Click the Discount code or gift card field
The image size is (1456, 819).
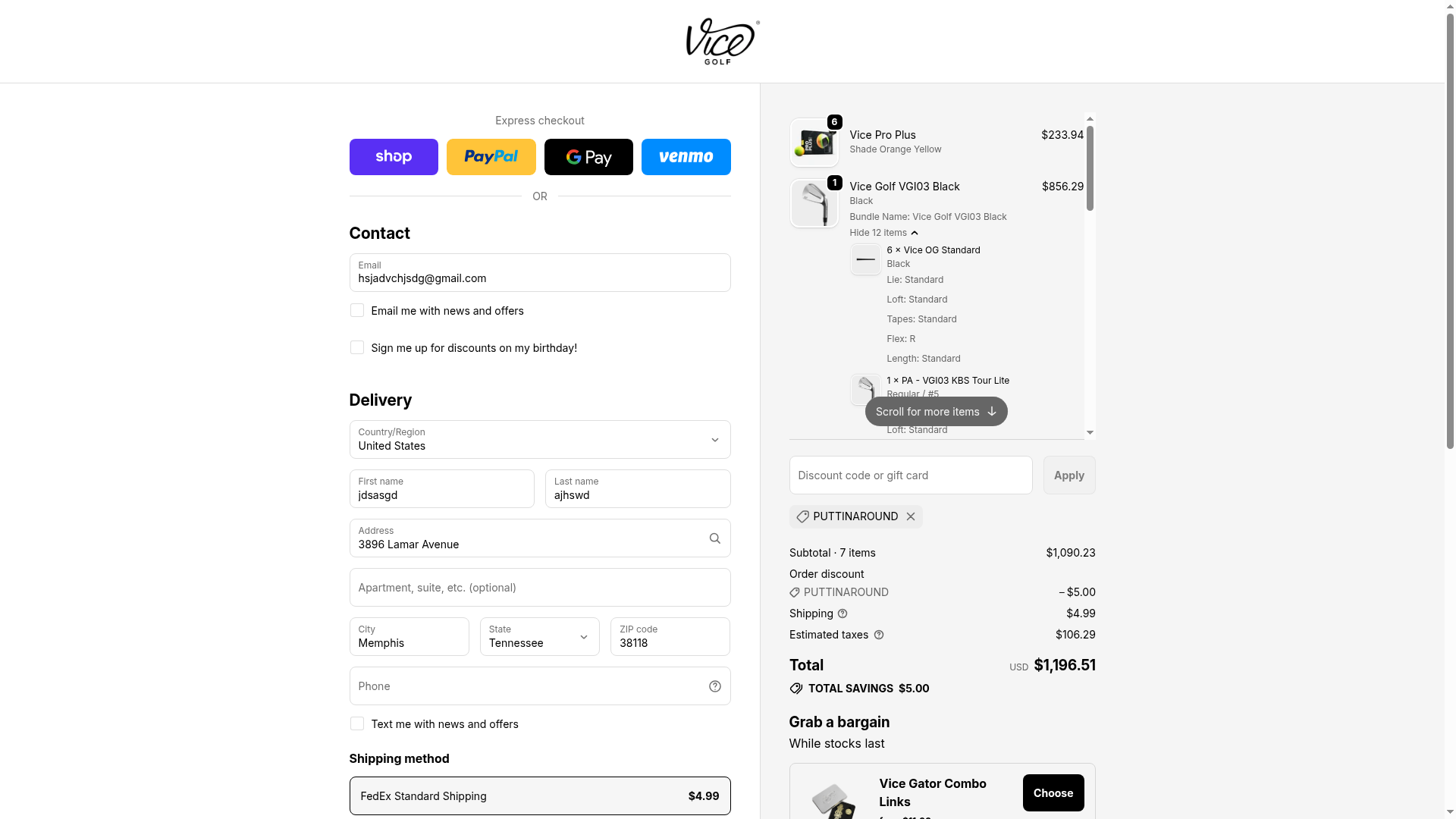tap(910, 475)
